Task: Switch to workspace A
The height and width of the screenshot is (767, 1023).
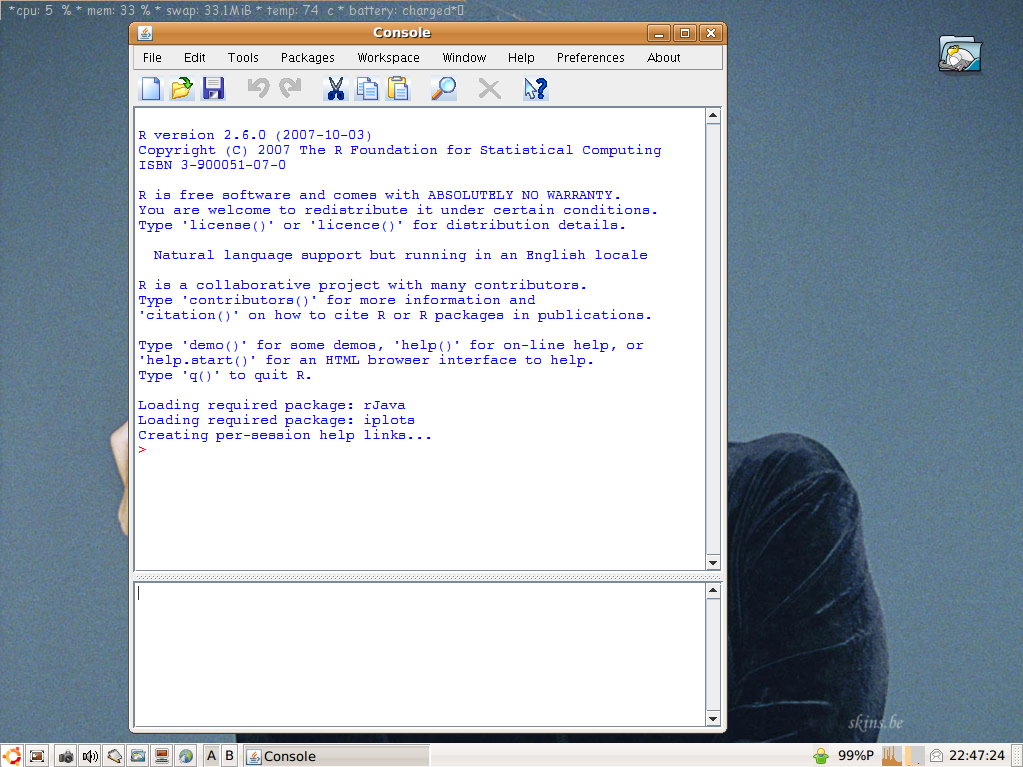Action: [x=211, y=756]
